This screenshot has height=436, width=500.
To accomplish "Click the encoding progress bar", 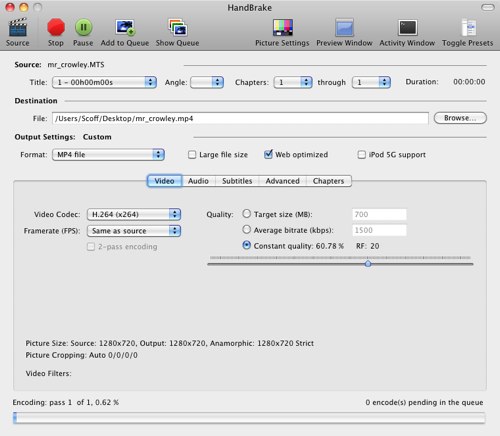I will 249,418.
